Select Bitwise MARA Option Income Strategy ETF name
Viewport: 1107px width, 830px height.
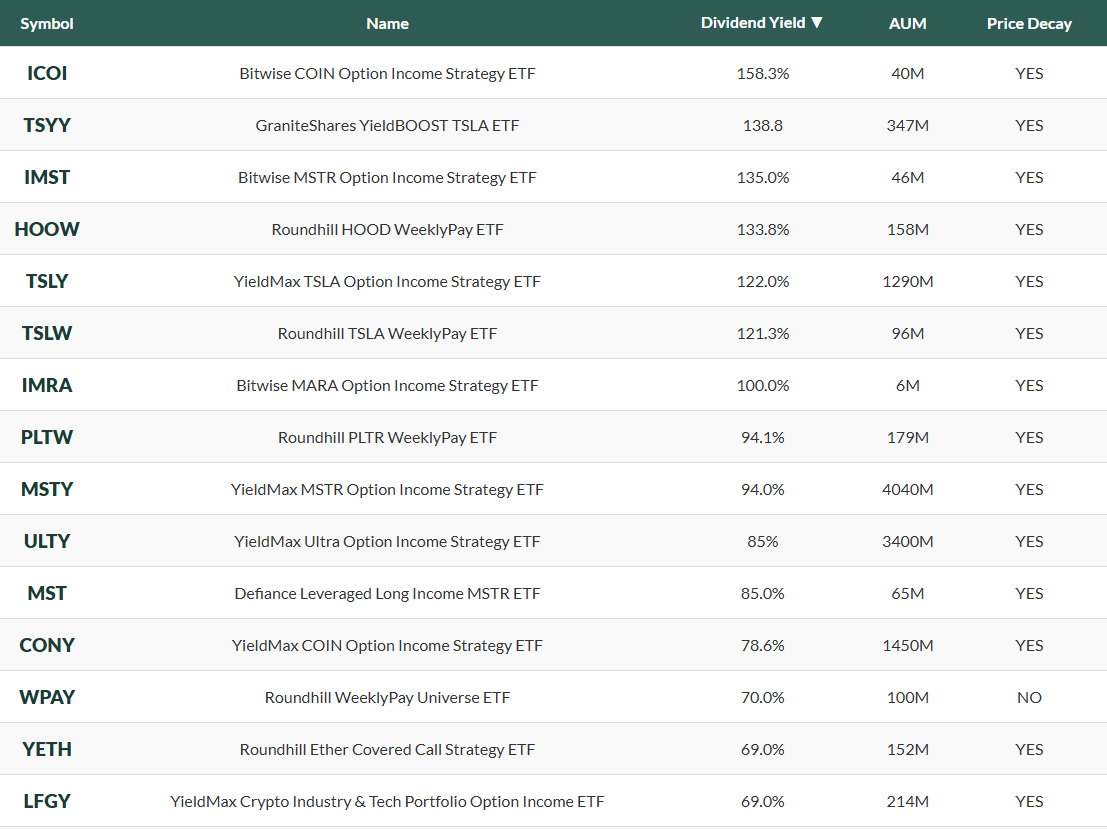(387, 386)
